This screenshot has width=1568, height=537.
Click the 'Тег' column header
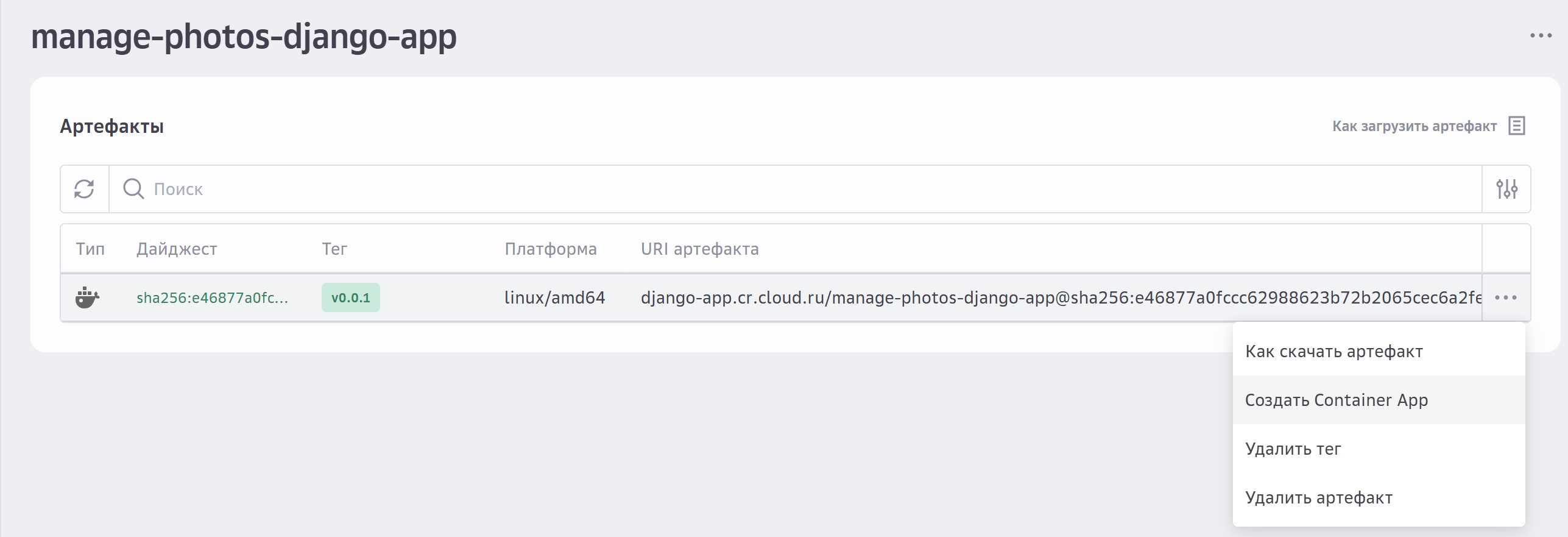[x=334, y=249]
